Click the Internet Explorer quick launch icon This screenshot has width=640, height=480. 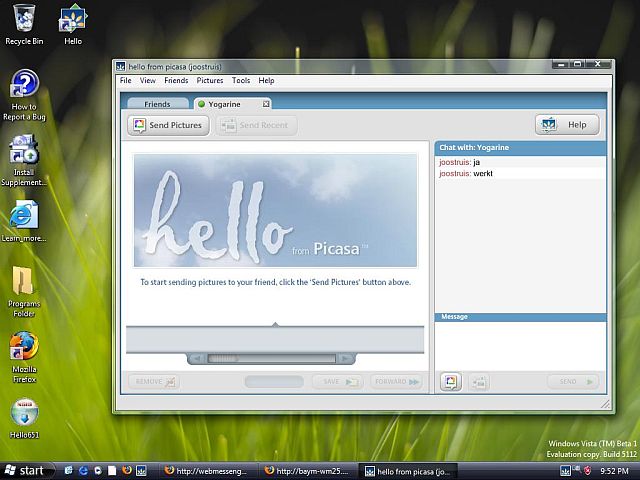(83, 471)
